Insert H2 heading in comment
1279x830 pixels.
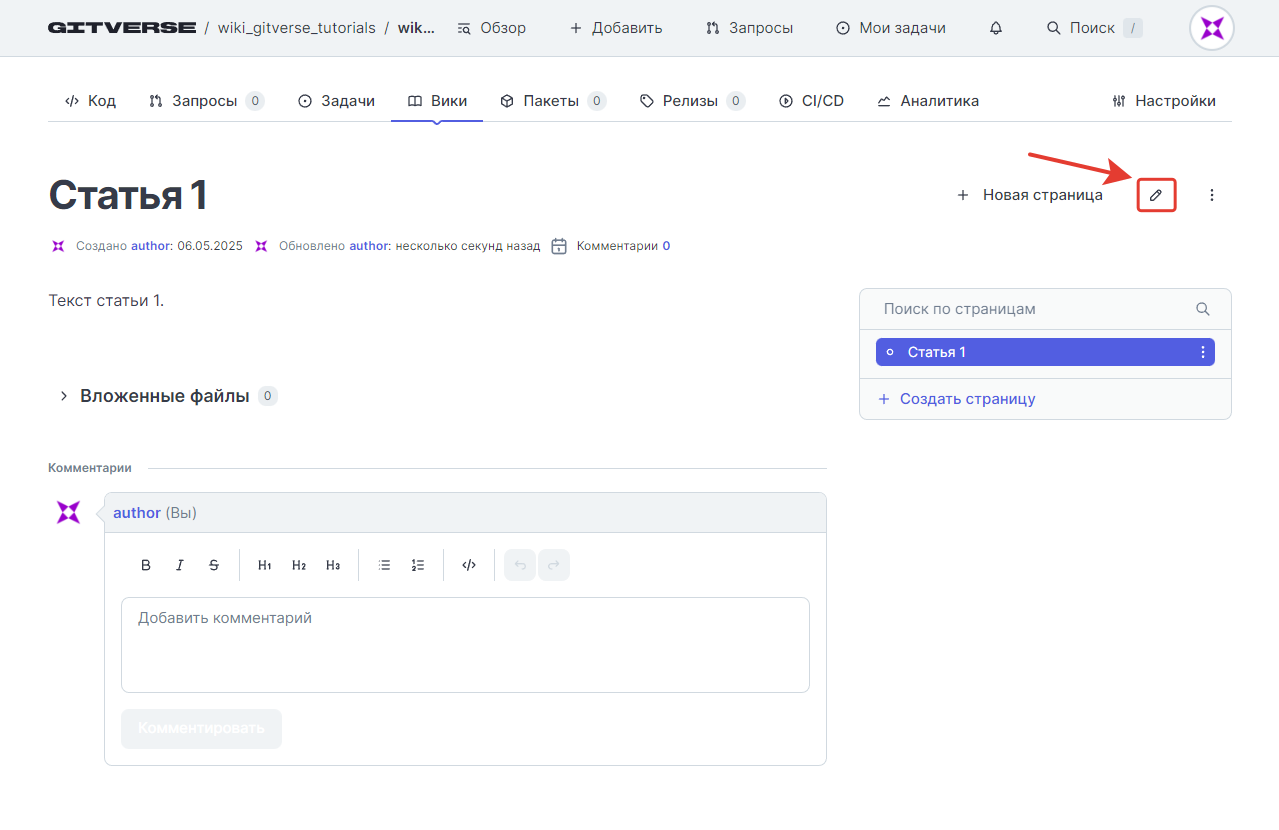pyautogui.click(x=299, y=565)
